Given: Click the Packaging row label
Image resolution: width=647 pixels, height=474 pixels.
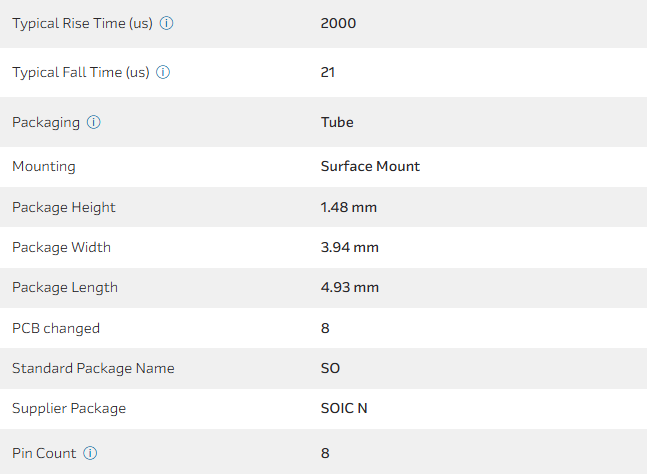Looking at the screenshot, I should pos(45,122).
